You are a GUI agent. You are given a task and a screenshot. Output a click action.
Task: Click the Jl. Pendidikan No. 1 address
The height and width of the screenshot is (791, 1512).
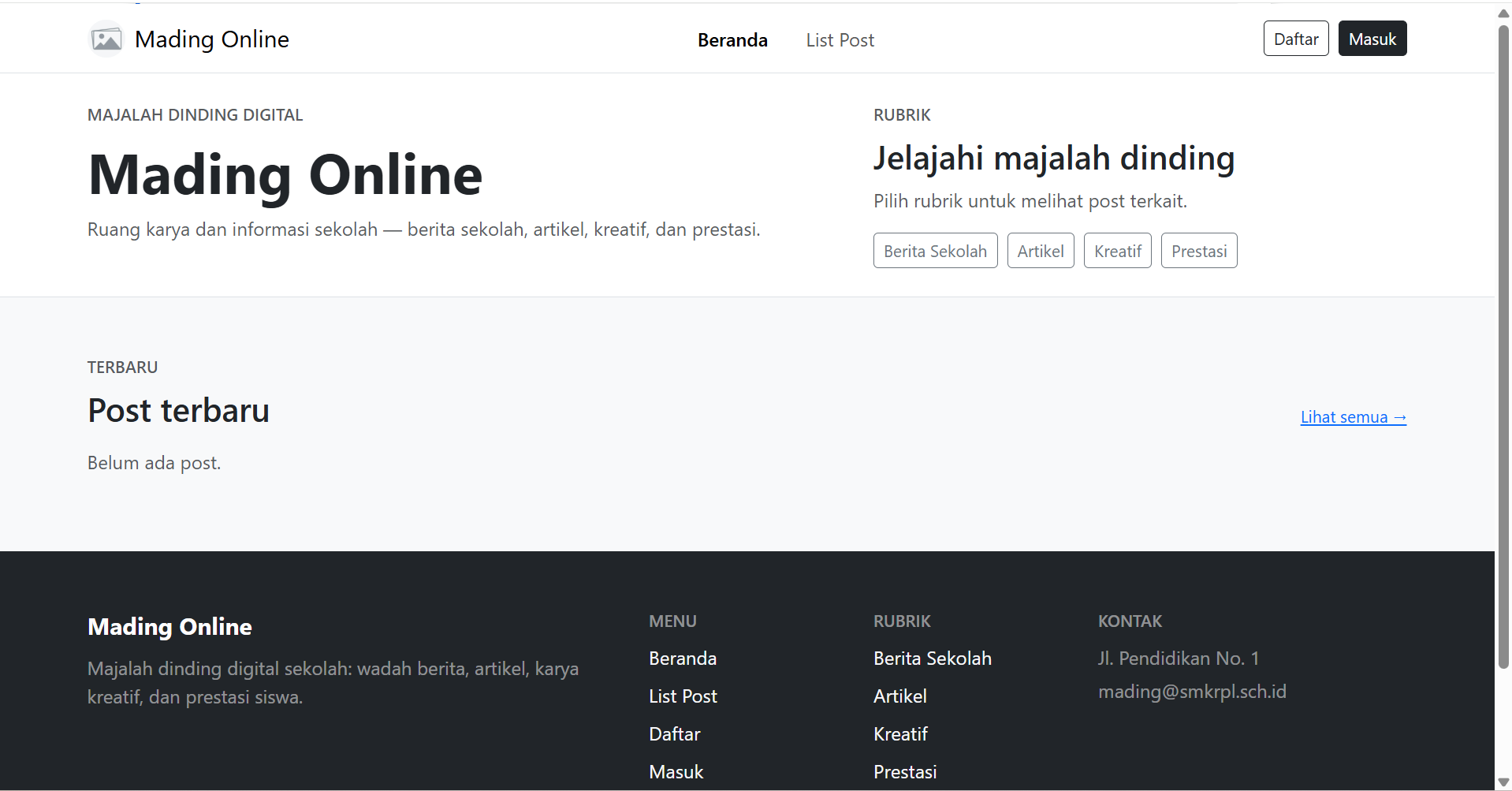pos(1179,659)
